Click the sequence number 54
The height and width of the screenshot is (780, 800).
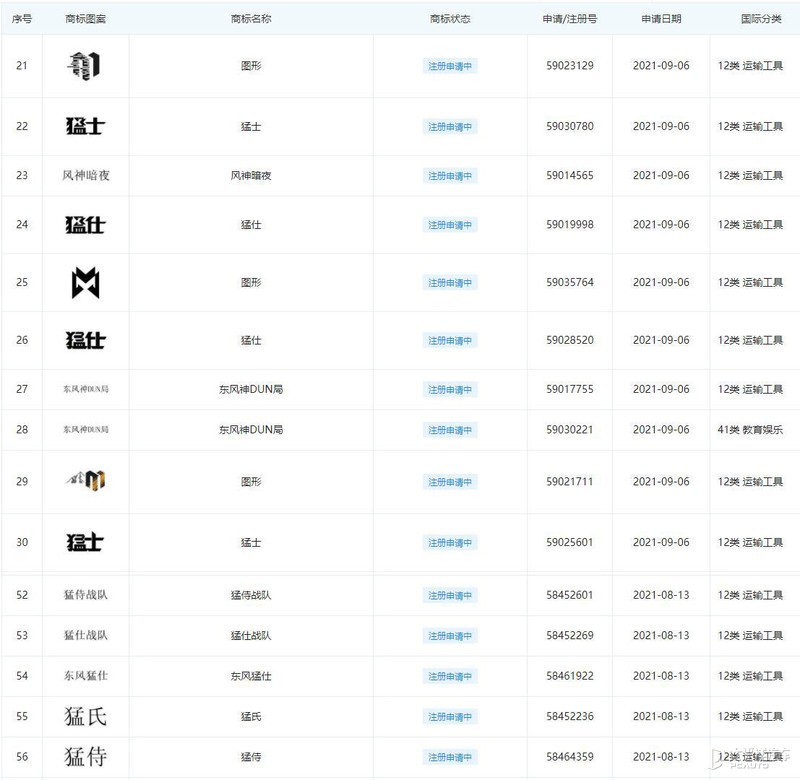click(22, 676)
